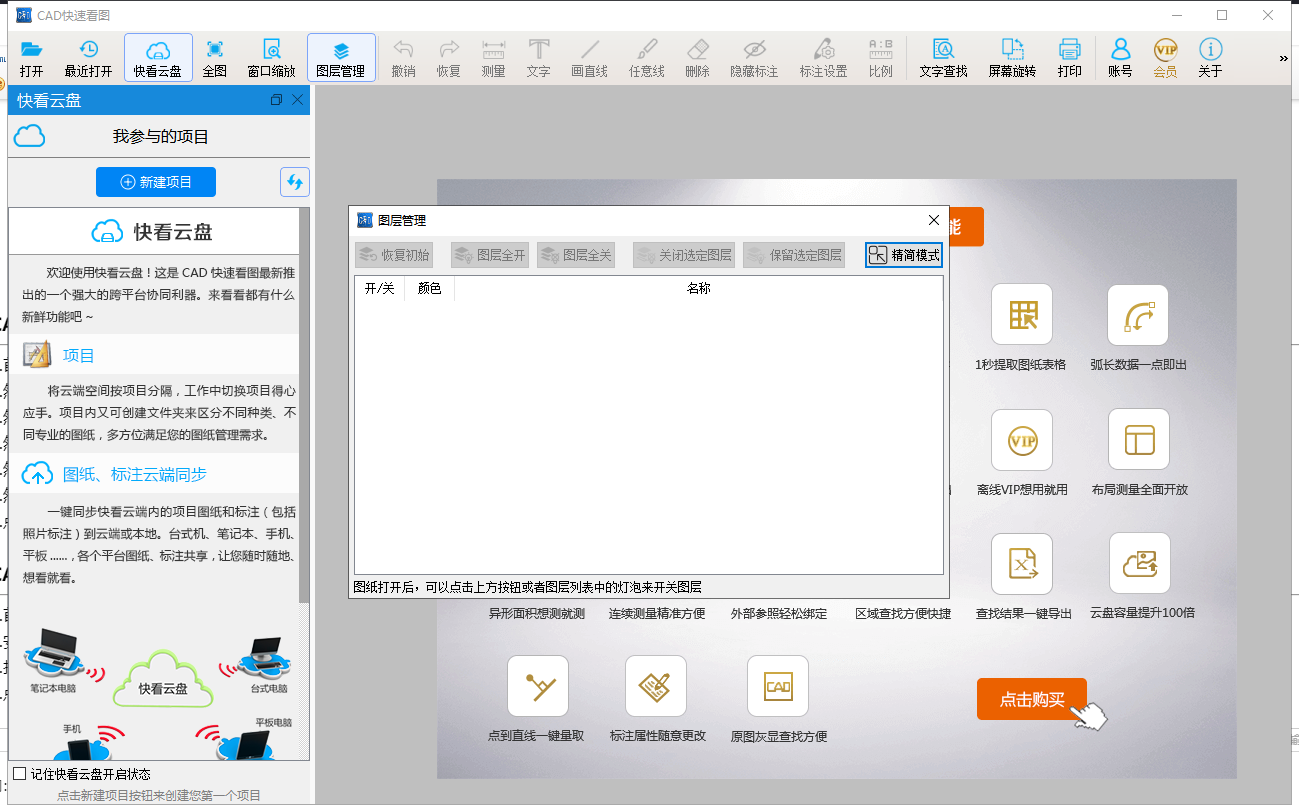The image size is (1299, 812).
Task: Click the 图纸、标注云端同步 heading
Action: (135, 474)
